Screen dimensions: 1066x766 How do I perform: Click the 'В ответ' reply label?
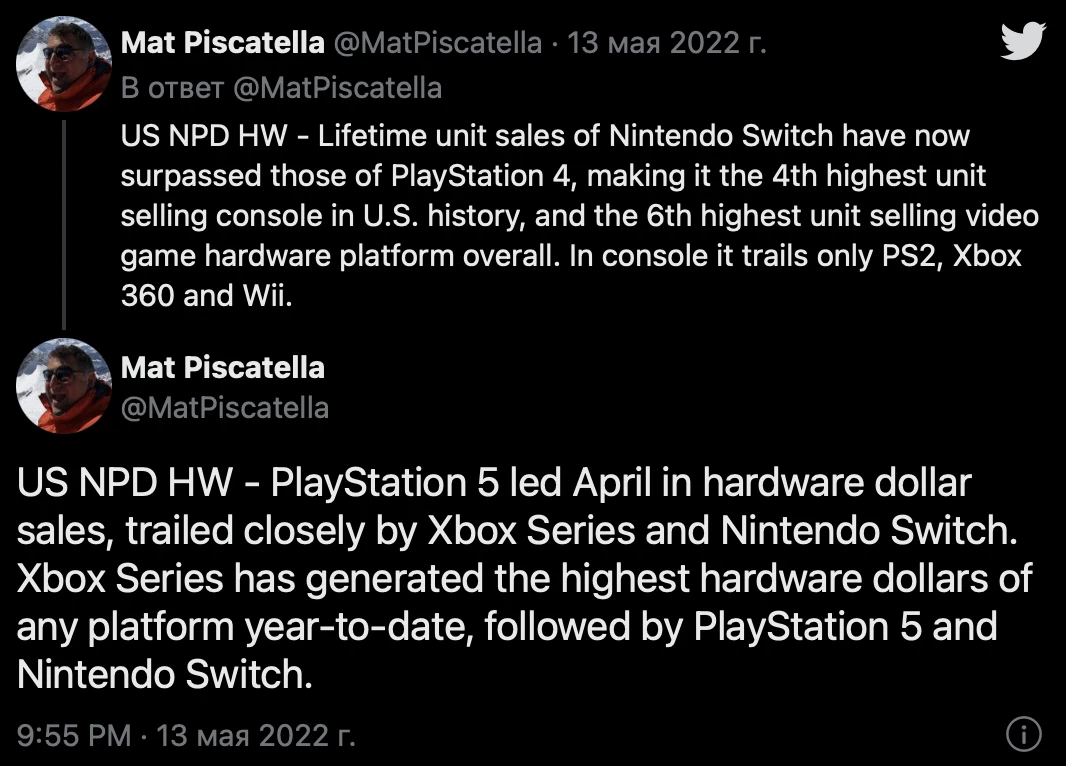pos(172,88)
